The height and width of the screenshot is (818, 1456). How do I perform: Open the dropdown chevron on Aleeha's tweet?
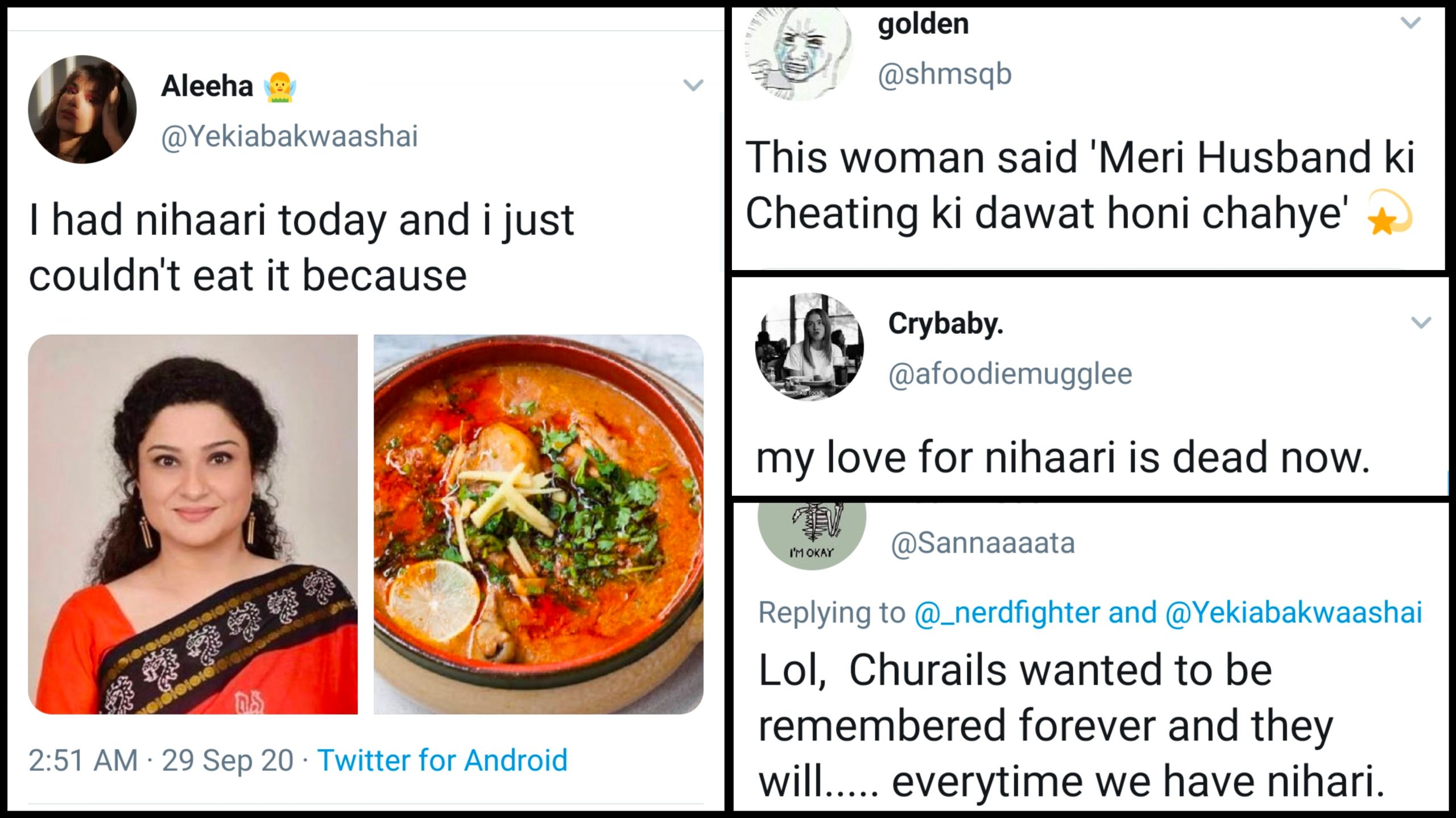pos(694,84)
